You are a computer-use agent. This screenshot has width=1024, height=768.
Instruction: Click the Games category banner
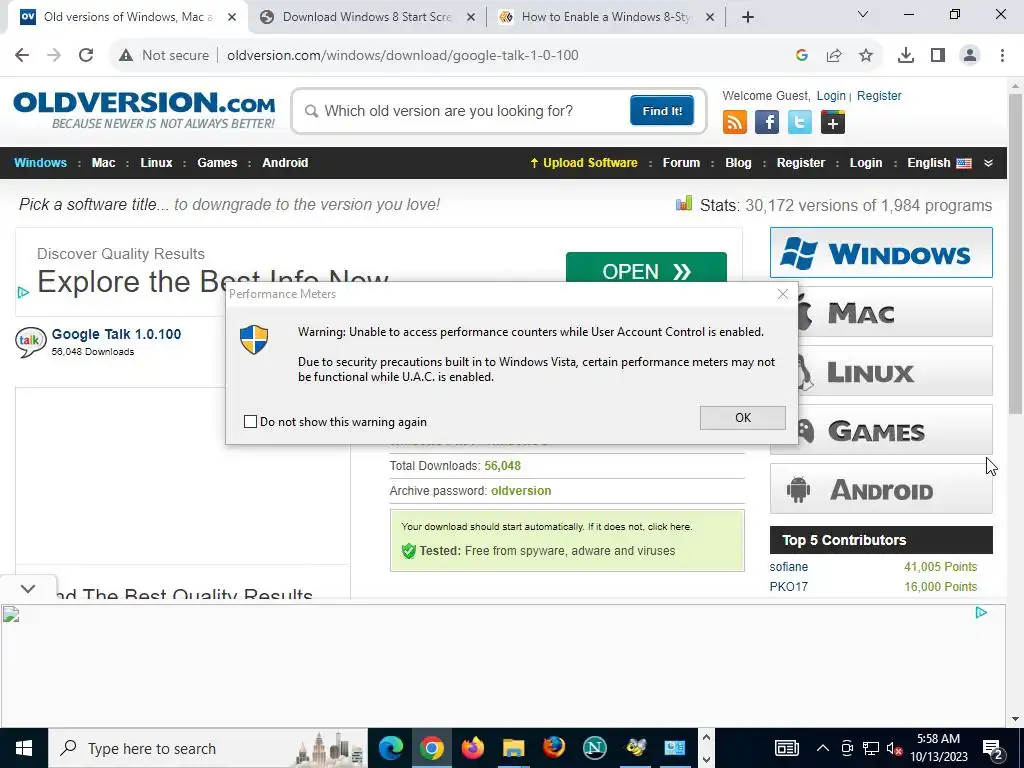(x=895, y=431)
